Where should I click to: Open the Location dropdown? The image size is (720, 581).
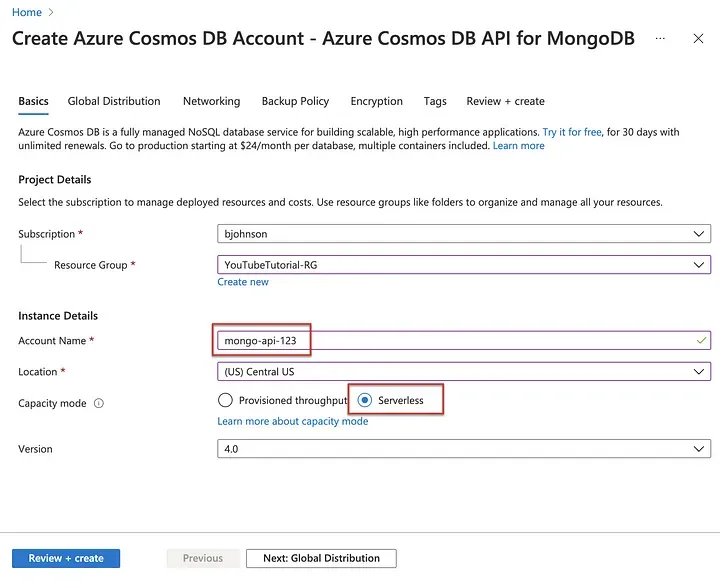coord(464,372)
